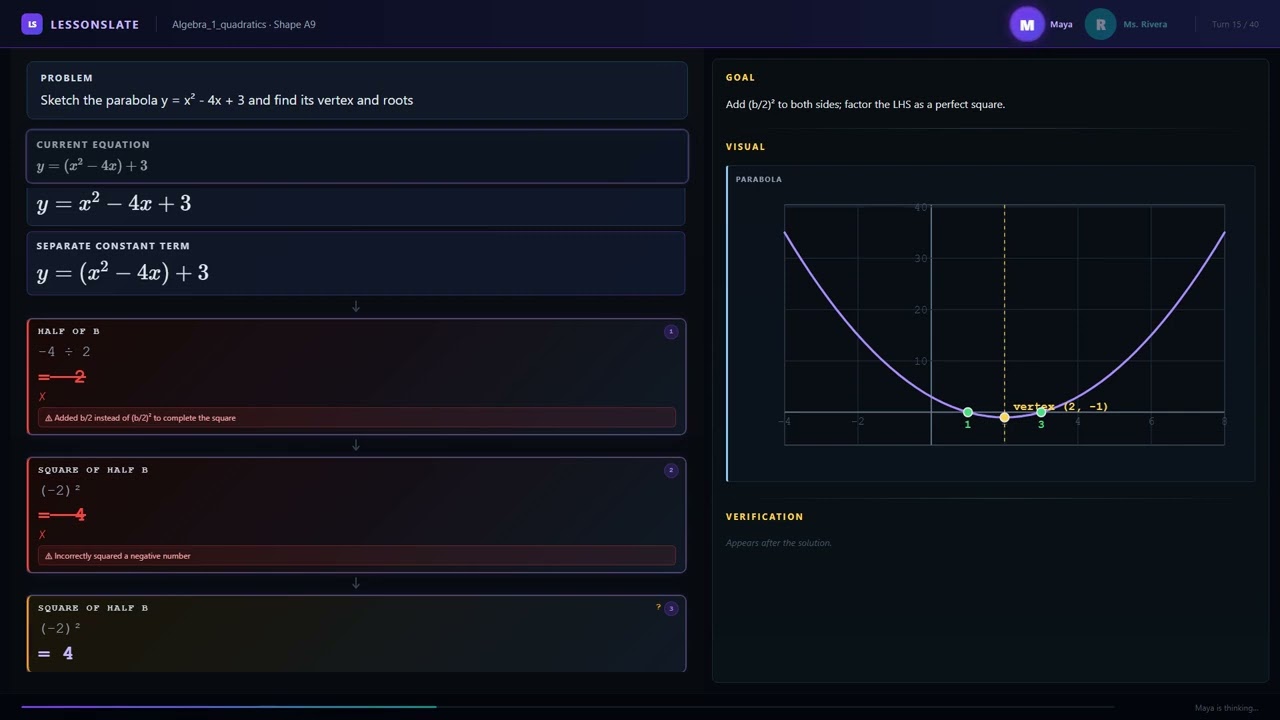
Task: Click the Maya name label
Action: 1061,24
